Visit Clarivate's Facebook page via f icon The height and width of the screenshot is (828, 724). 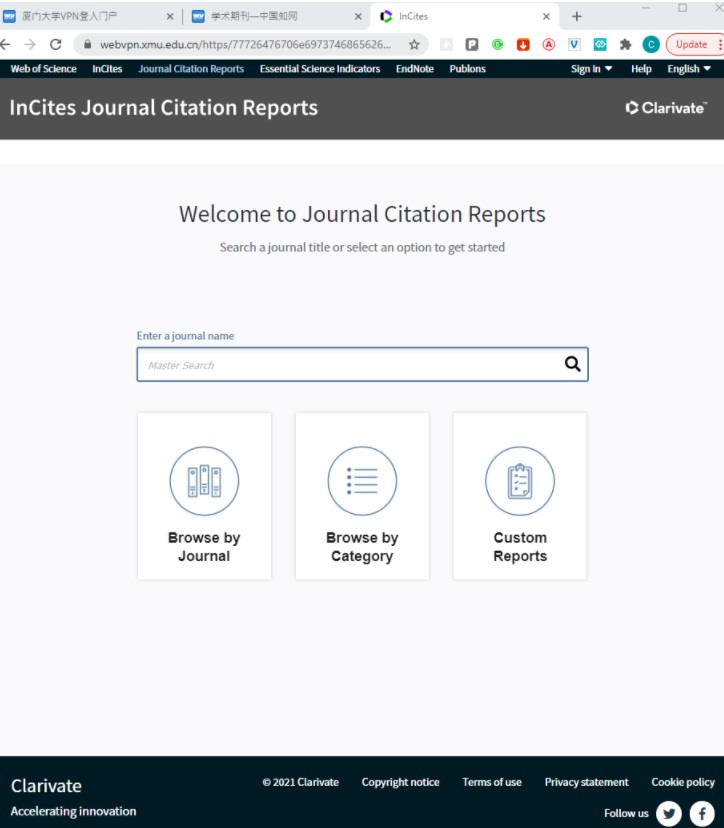click(x=702, y=813)
